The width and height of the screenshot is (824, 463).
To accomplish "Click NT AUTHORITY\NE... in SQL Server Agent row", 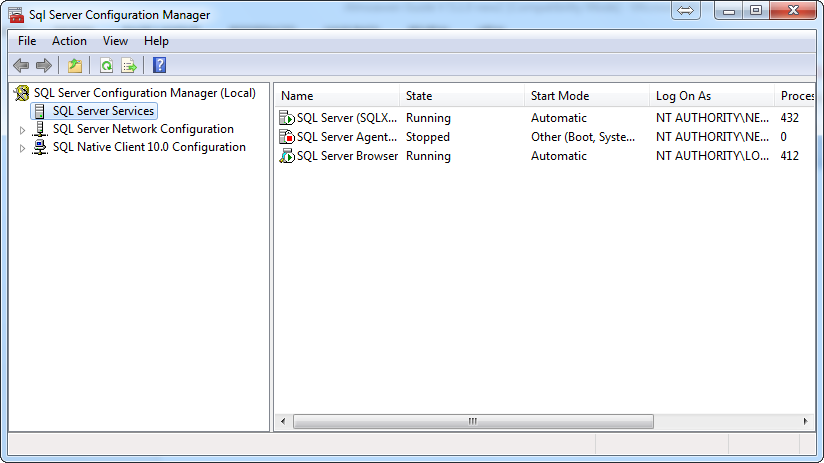I will coord(712,137).
